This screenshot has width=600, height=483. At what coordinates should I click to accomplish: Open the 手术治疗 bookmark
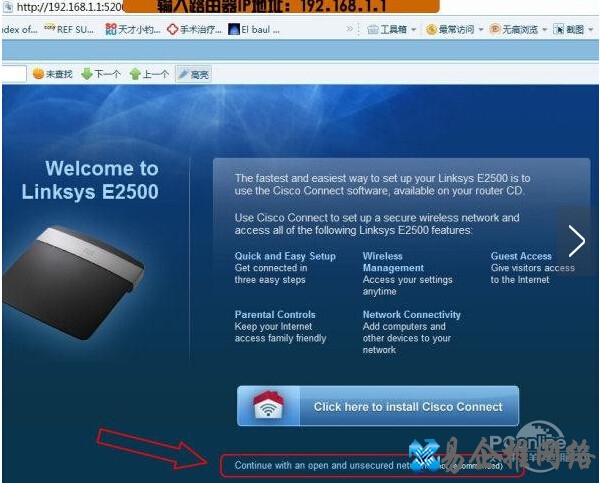click(194, 29)
